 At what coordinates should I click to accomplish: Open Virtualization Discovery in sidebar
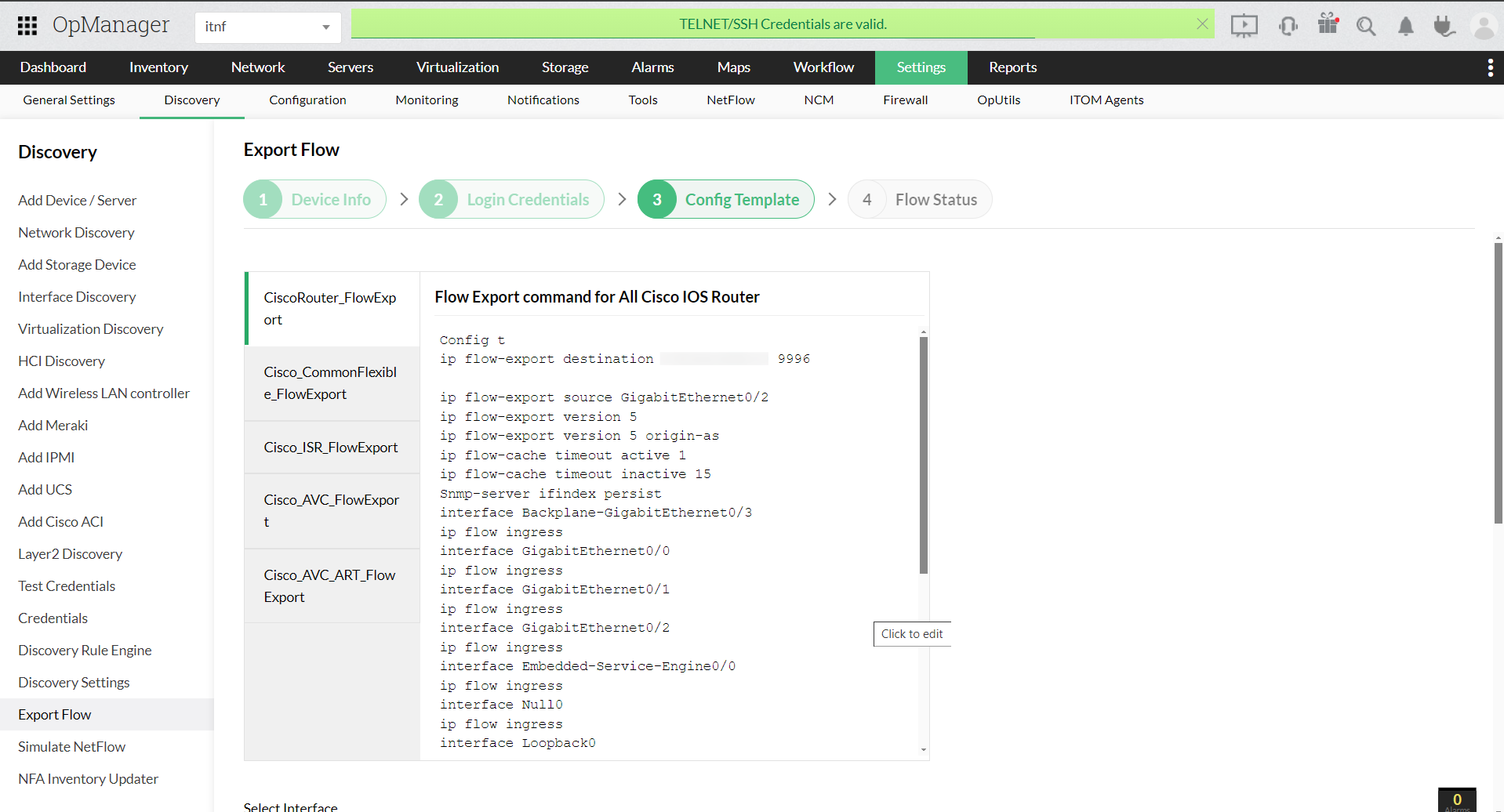pyautogui.click(x=90, y=329)
